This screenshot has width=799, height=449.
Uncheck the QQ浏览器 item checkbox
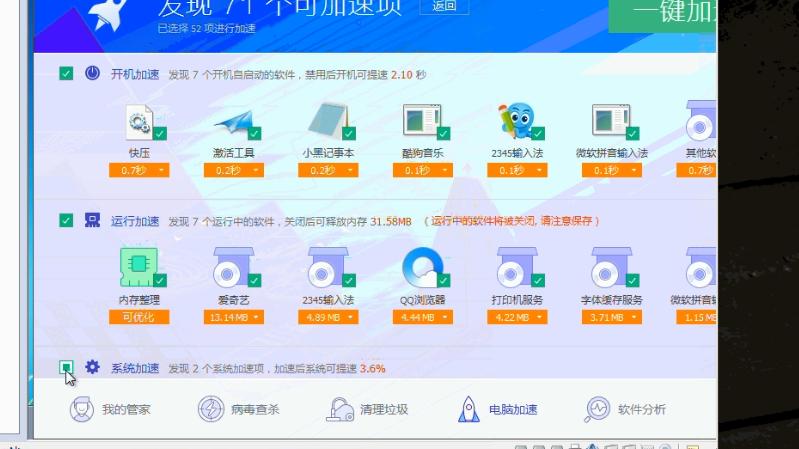click(x=443, y=280)
